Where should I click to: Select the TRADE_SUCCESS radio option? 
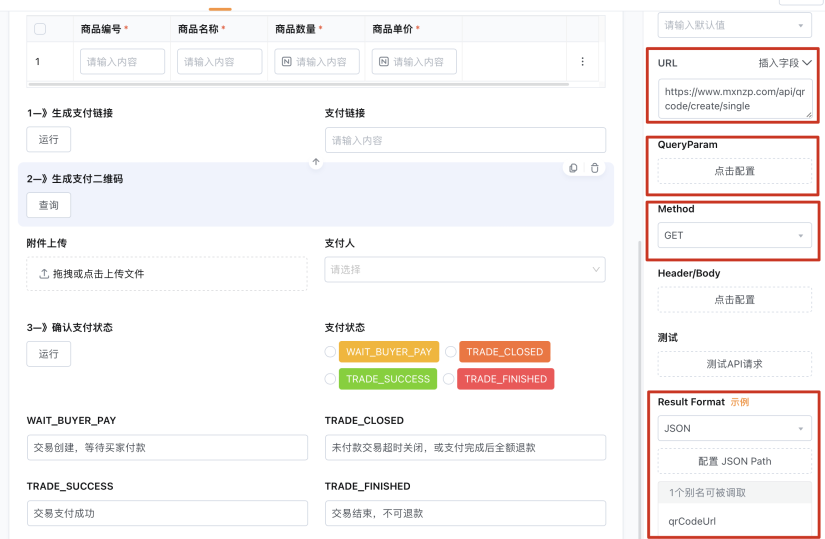[x=330, y=379]
